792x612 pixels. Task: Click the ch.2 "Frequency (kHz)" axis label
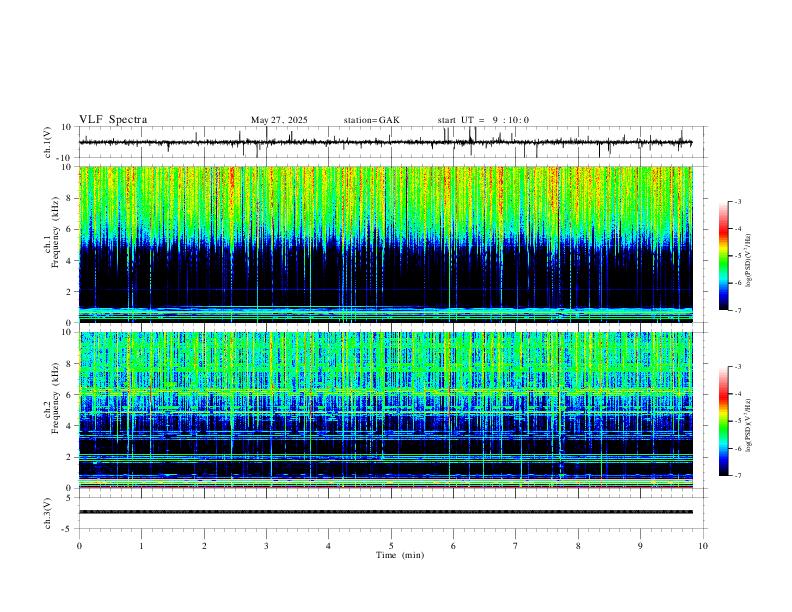(55, 398)
